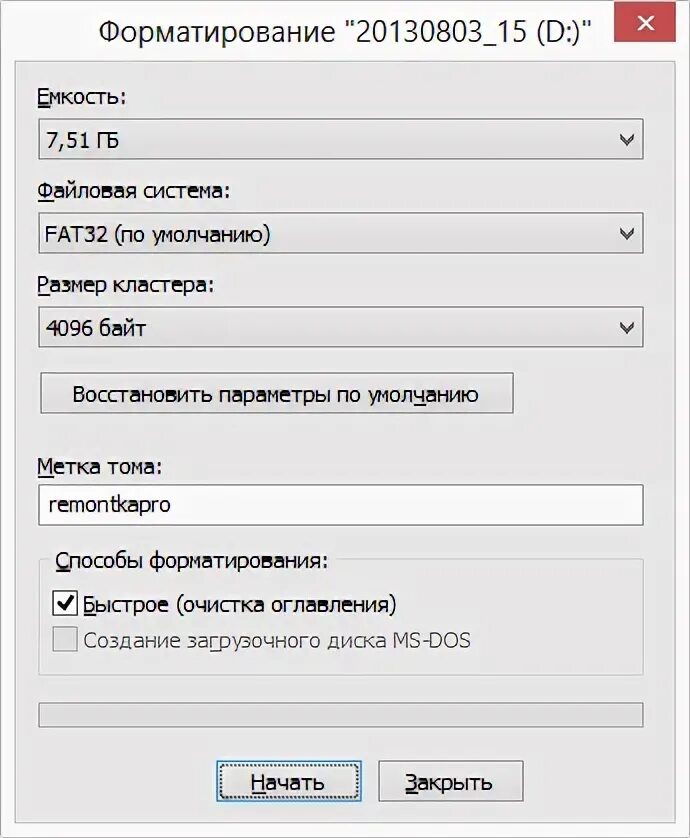Click the Способы форматирования group heading
The height and width of the screenshot is (838, 690).
pyautogui.click(x=191, y=561)
